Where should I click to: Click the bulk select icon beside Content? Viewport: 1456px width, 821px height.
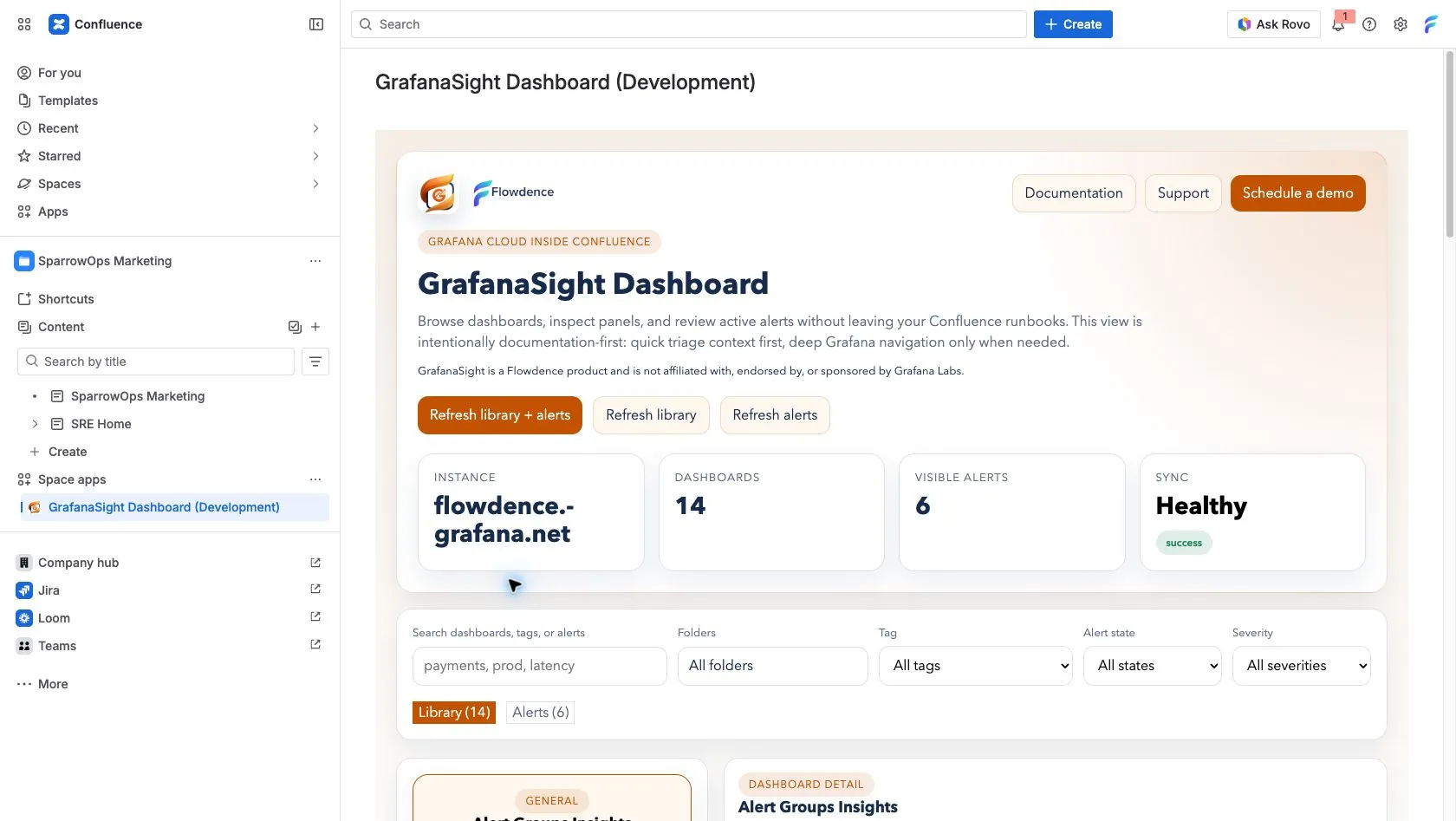coord(295,327)
